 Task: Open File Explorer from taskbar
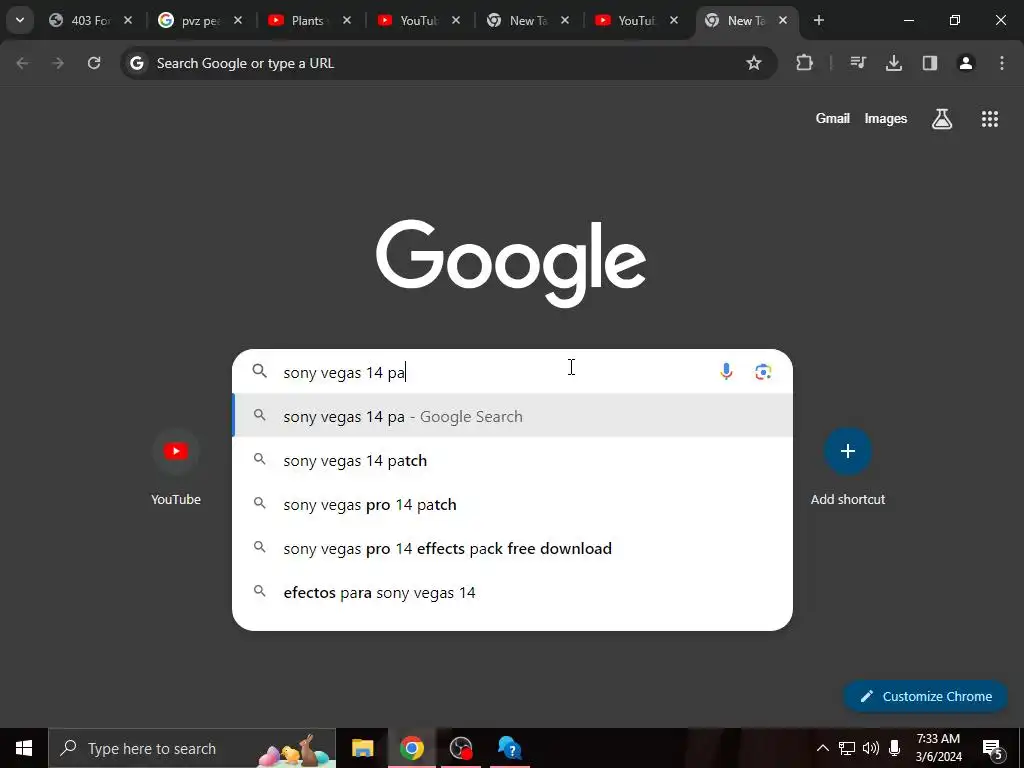(362, 748)
